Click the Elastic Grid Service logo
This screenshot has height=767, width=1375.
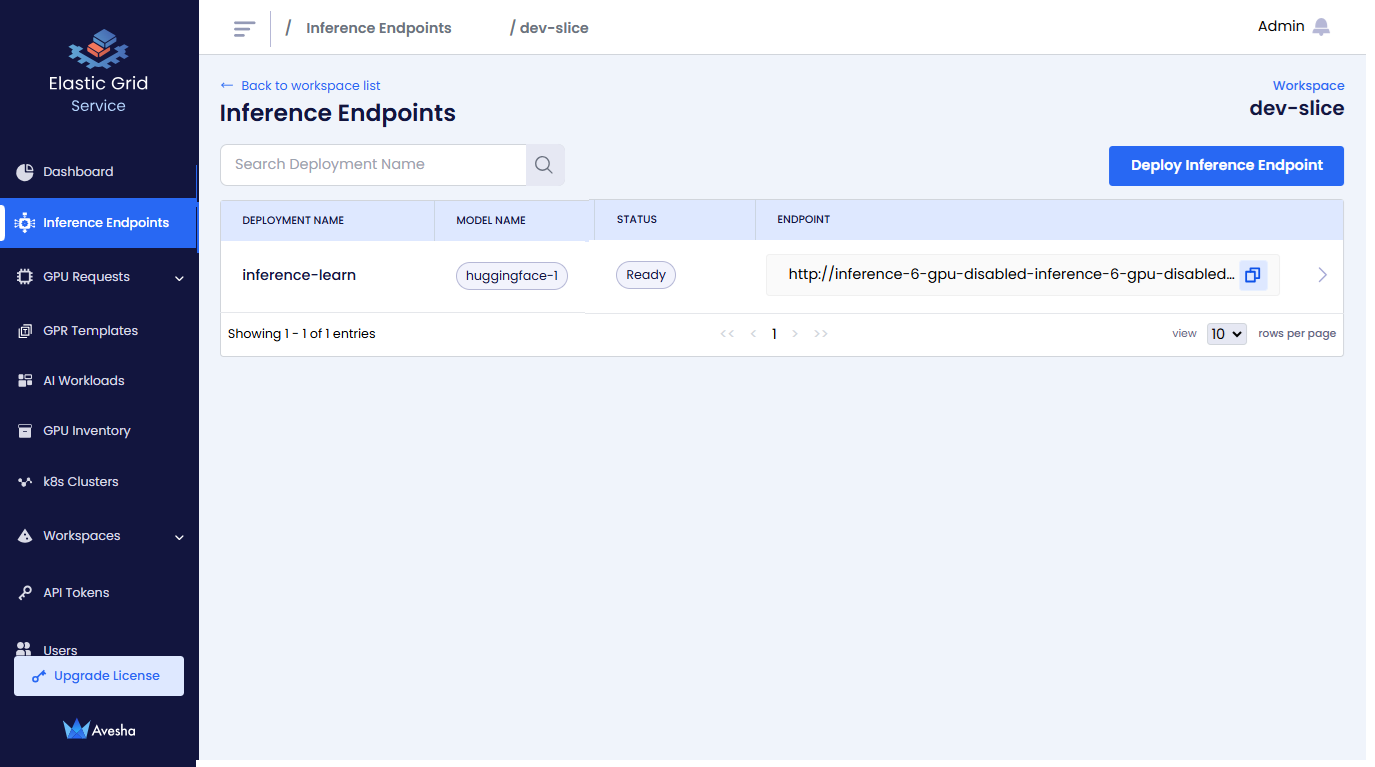coord(98,50)
